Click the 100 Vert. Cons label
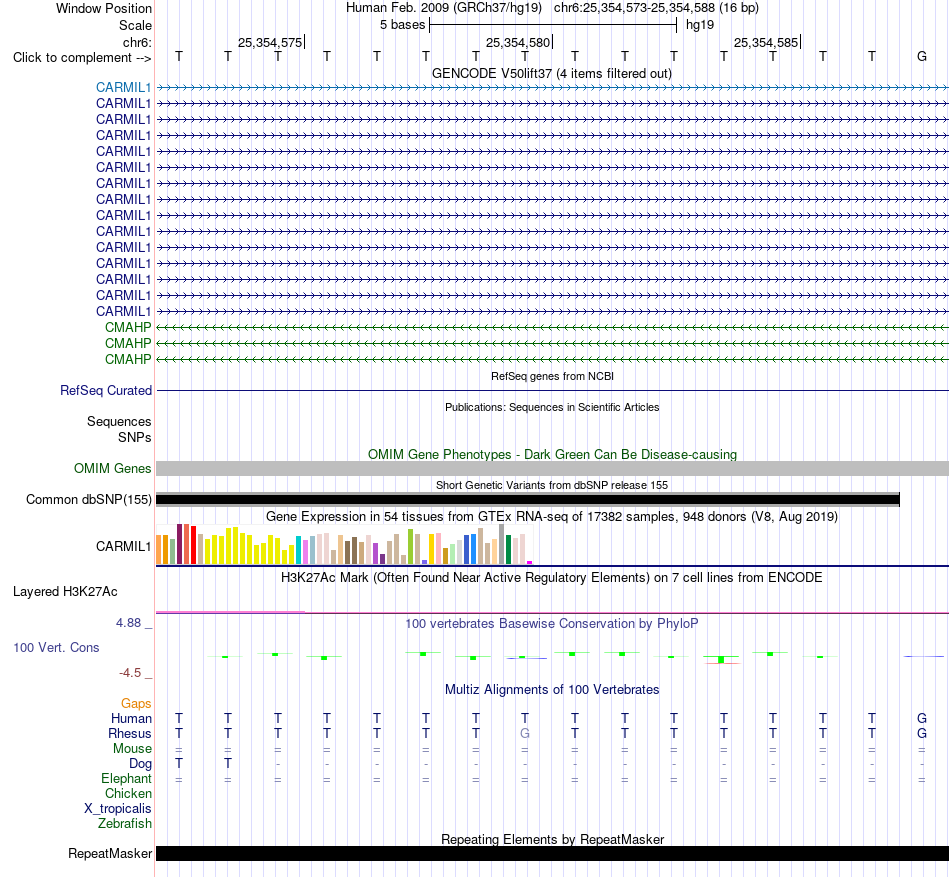Viewport: 950px width, 877px height. pos(56,647)
